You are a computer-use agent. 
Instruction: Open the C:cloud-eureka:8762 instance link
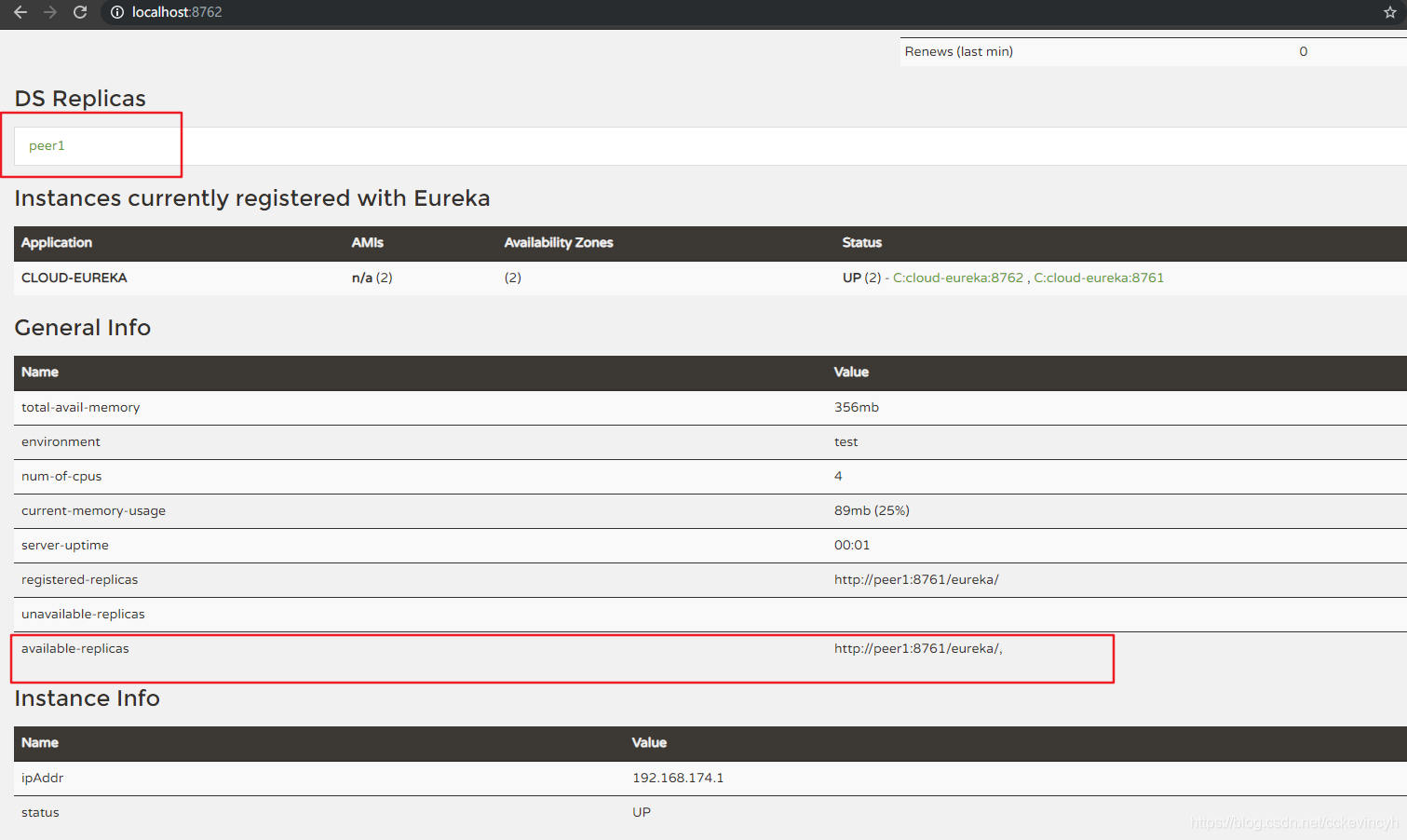point(958,278)
